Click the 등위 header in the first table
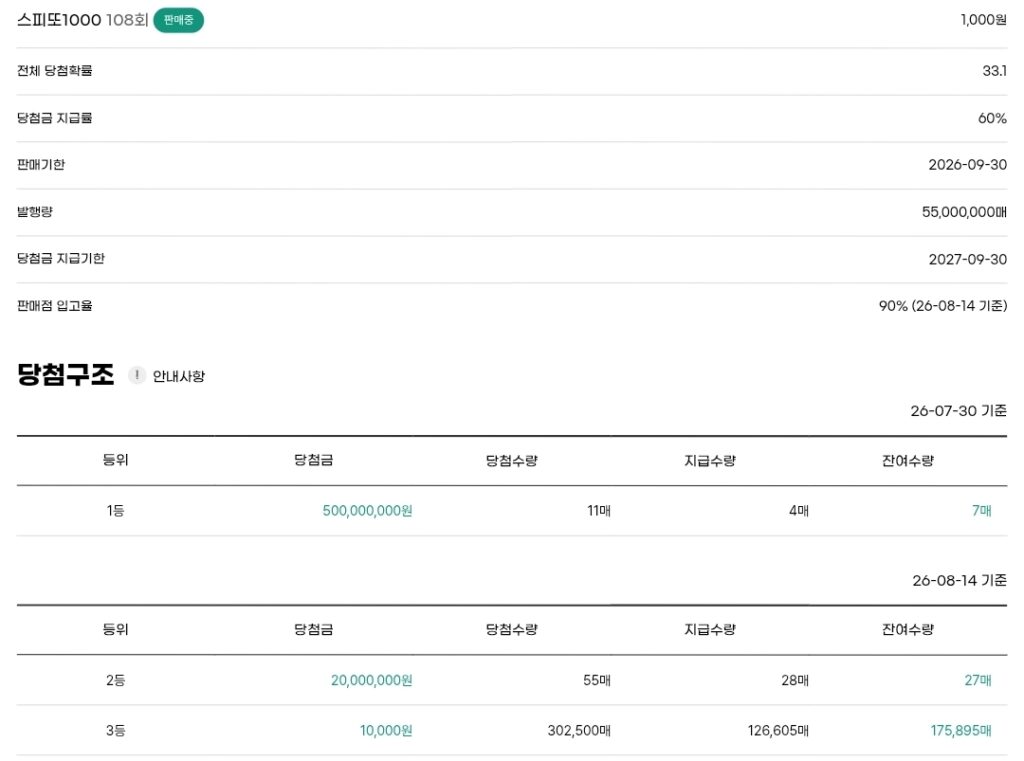 pos(116,460)
